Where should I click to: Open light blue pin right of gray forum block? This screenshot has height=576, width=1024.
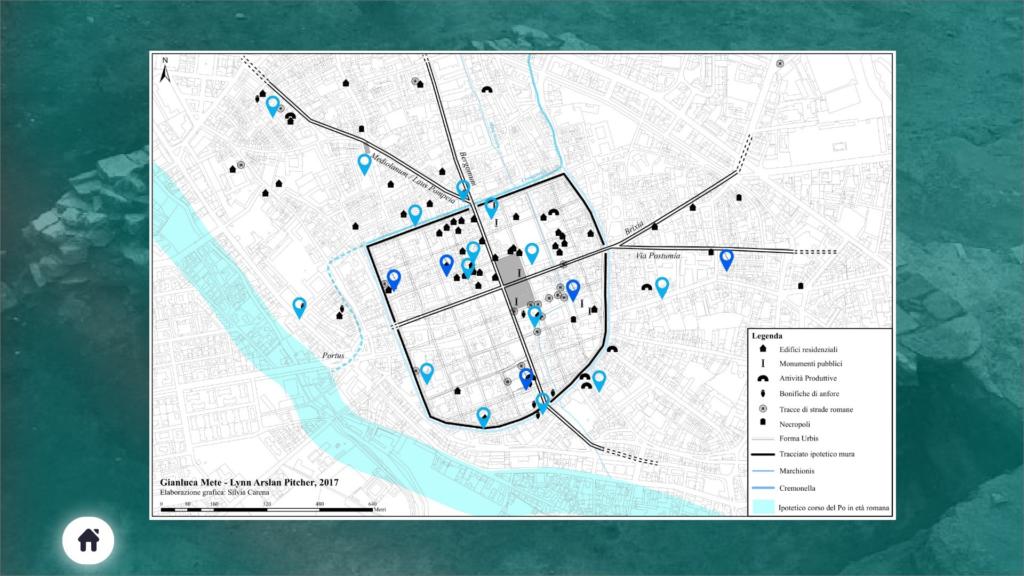(x=532, y=252)
